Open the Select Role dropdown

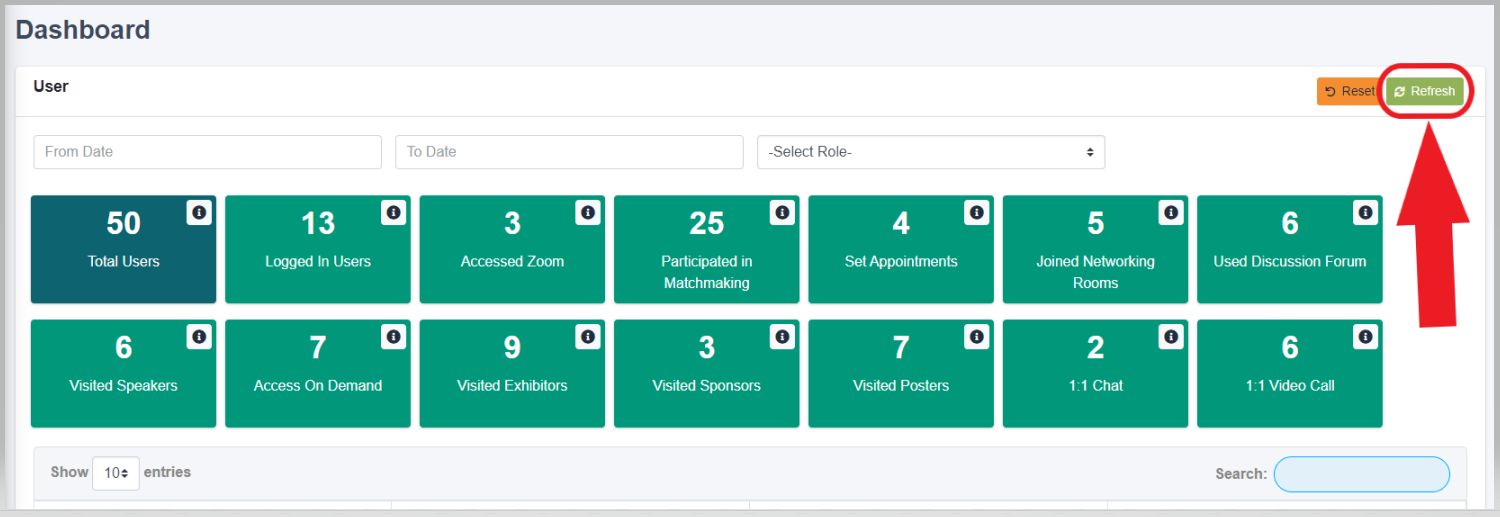931,152
